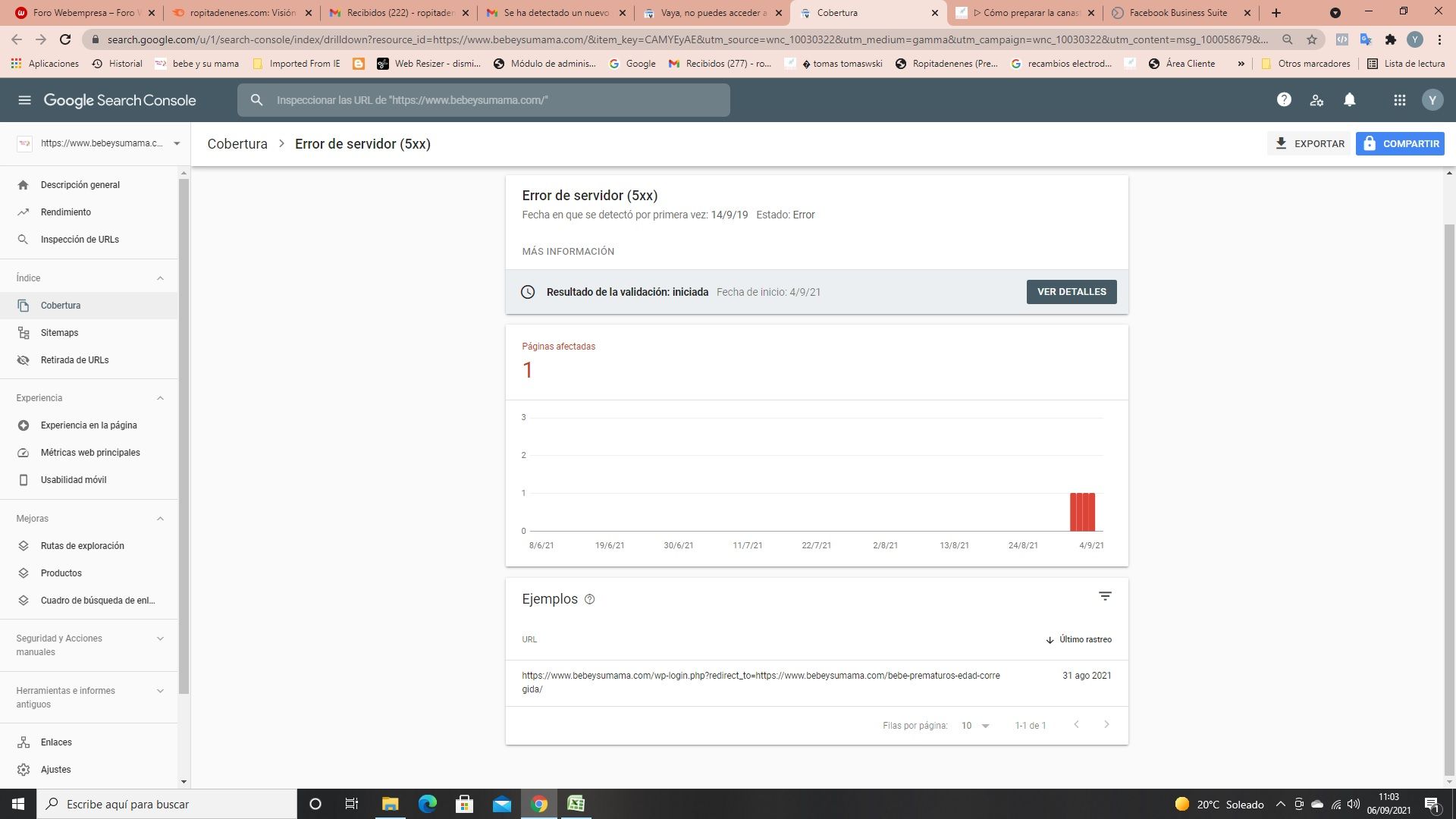Screen dimensions: 1456x819
Task: Open Sitemaps page
Action: click(x=89, y=333)
